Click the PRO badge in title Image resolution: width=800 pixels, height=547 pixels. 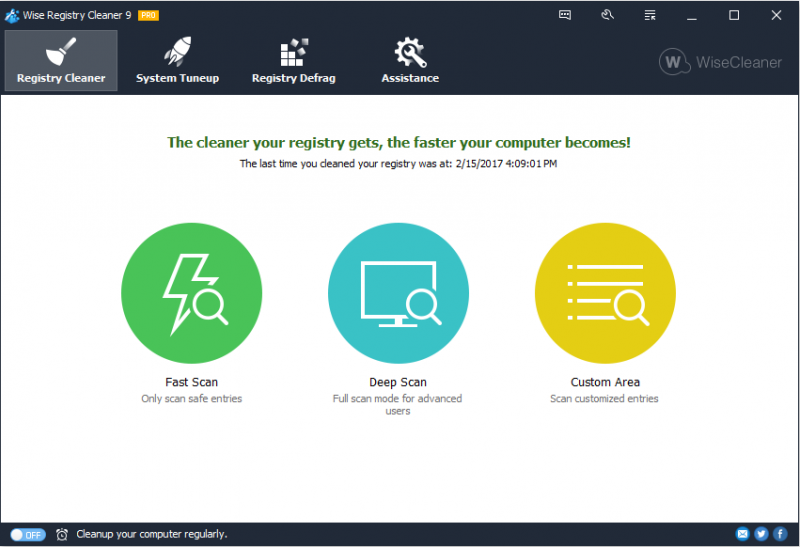pos(148,15)
